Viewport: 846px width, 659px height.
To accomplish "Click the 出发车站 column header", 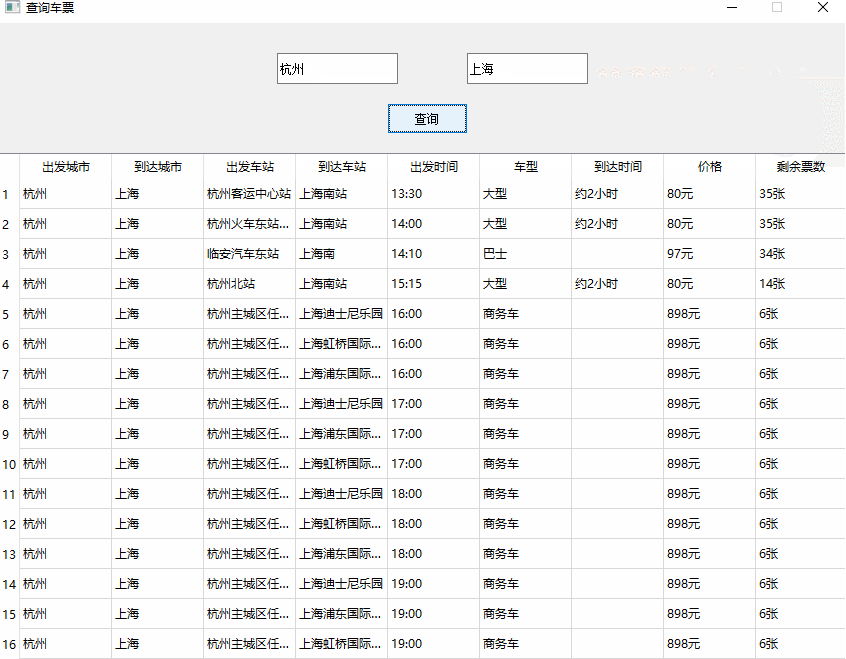I will tap(249, 166).
